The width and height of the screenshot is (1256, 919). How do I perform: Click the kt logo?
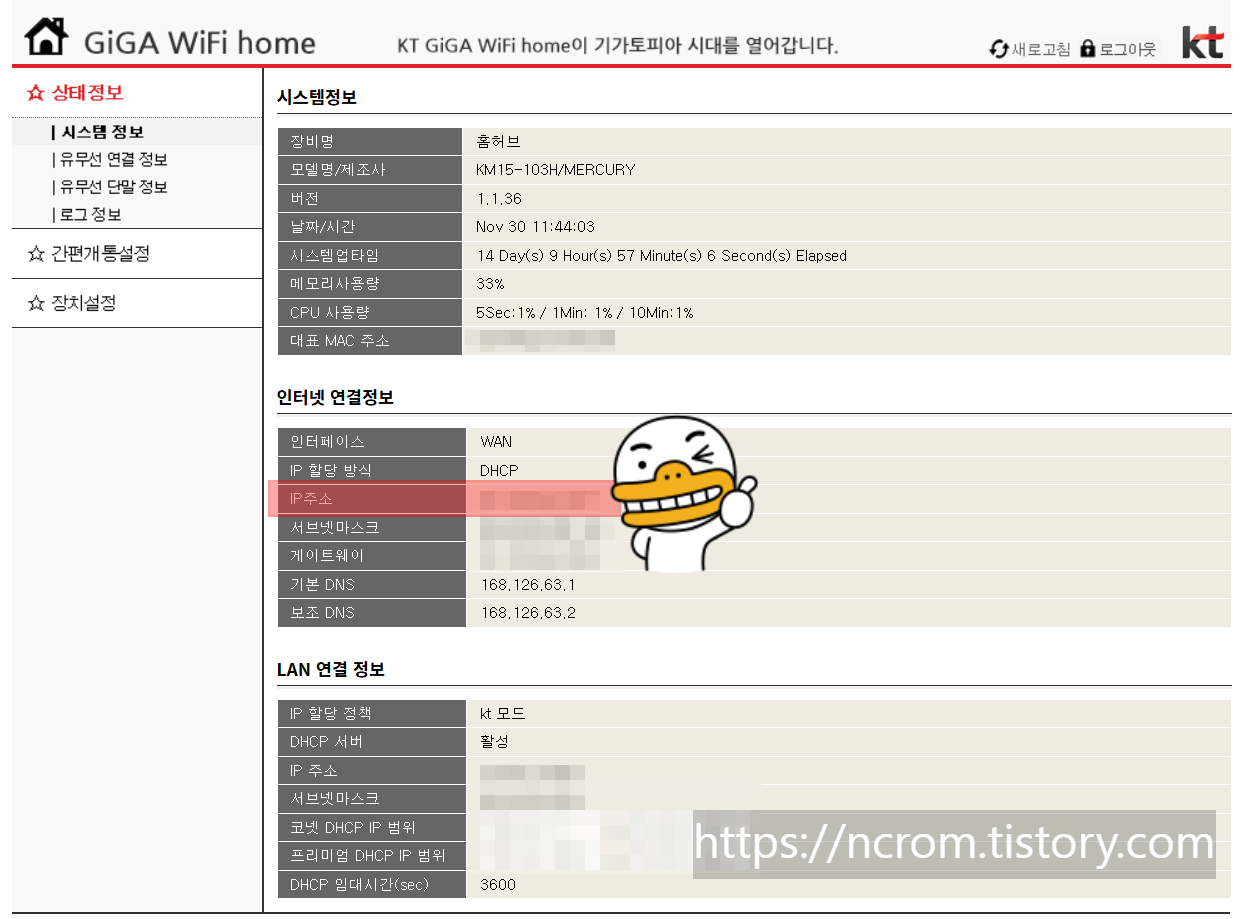coord(1203,42)
